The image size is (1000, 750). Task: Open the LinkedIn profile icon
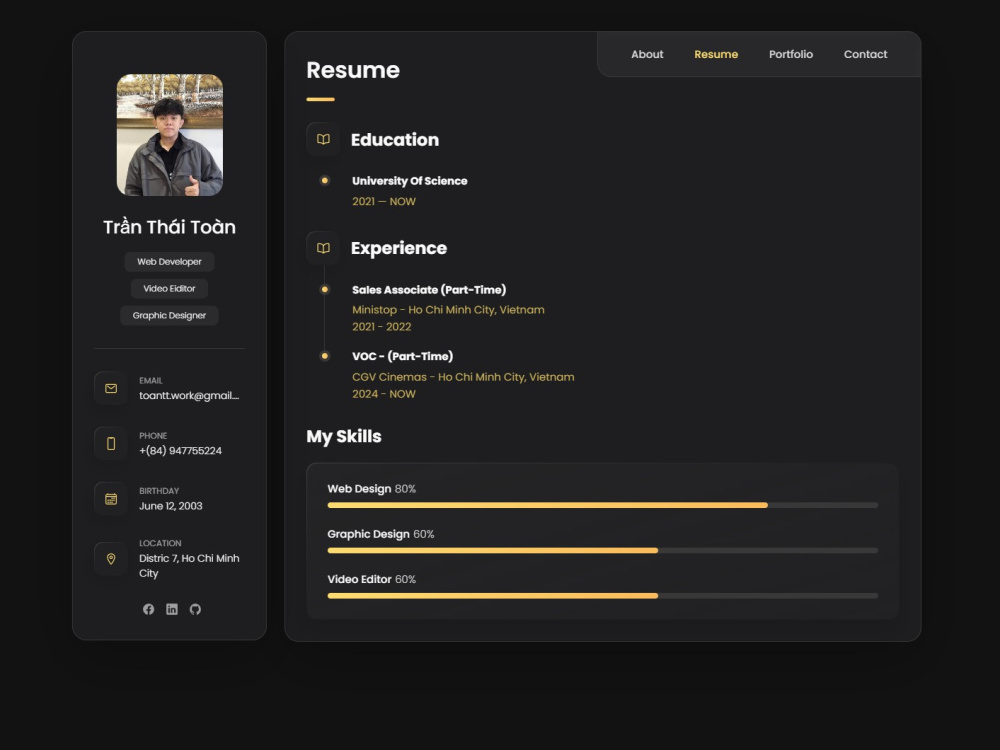[x=172, y=609]
